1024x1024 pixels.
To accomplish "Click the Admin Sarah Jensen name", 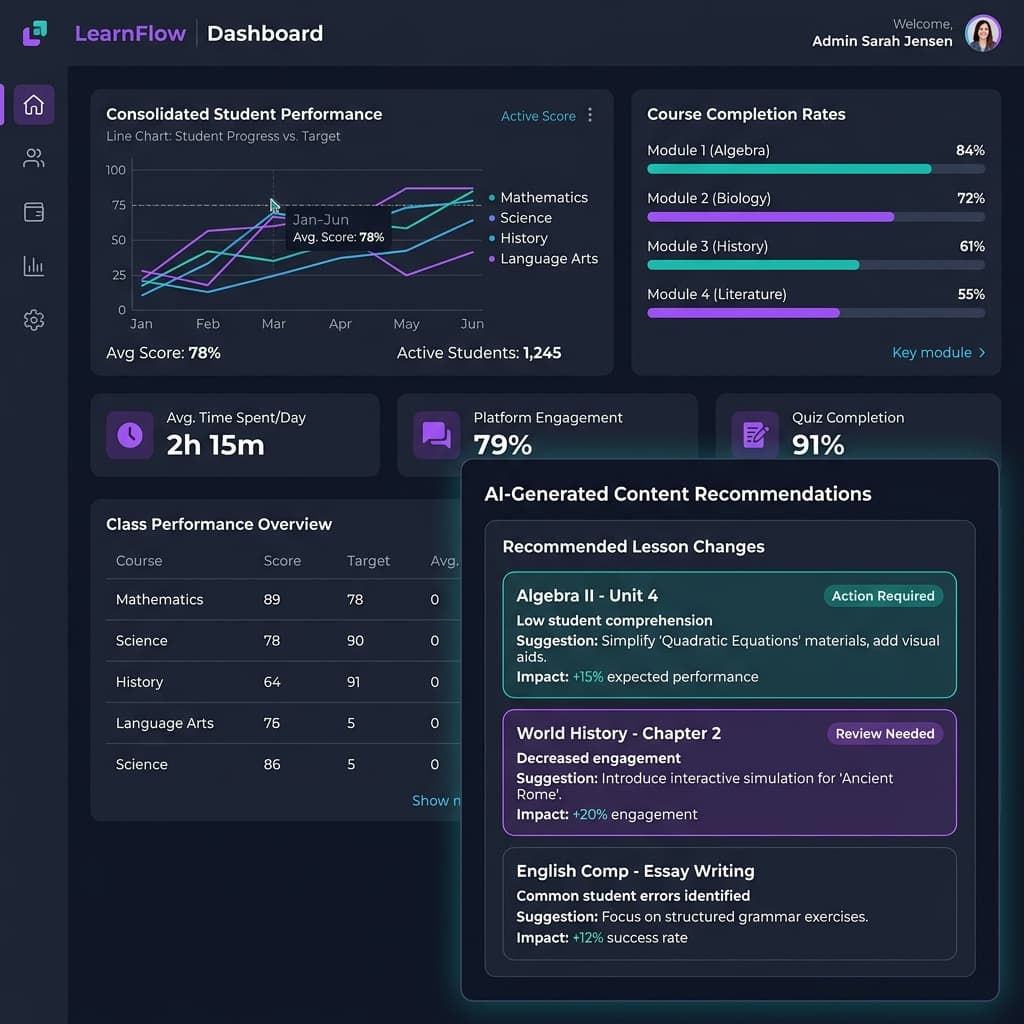I will pos(882,41).
